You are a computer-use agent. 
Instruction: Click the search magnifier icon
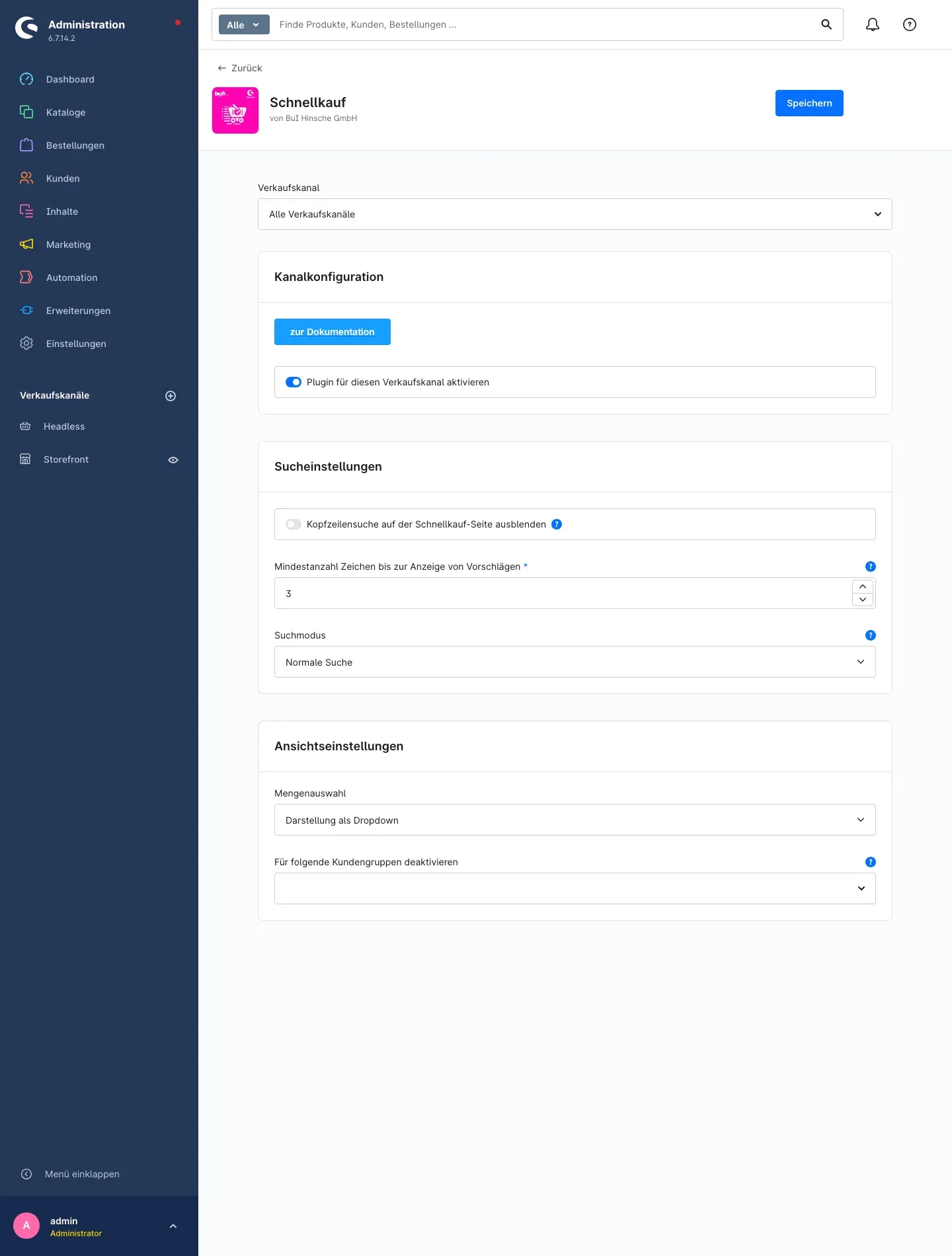[826, 24]
